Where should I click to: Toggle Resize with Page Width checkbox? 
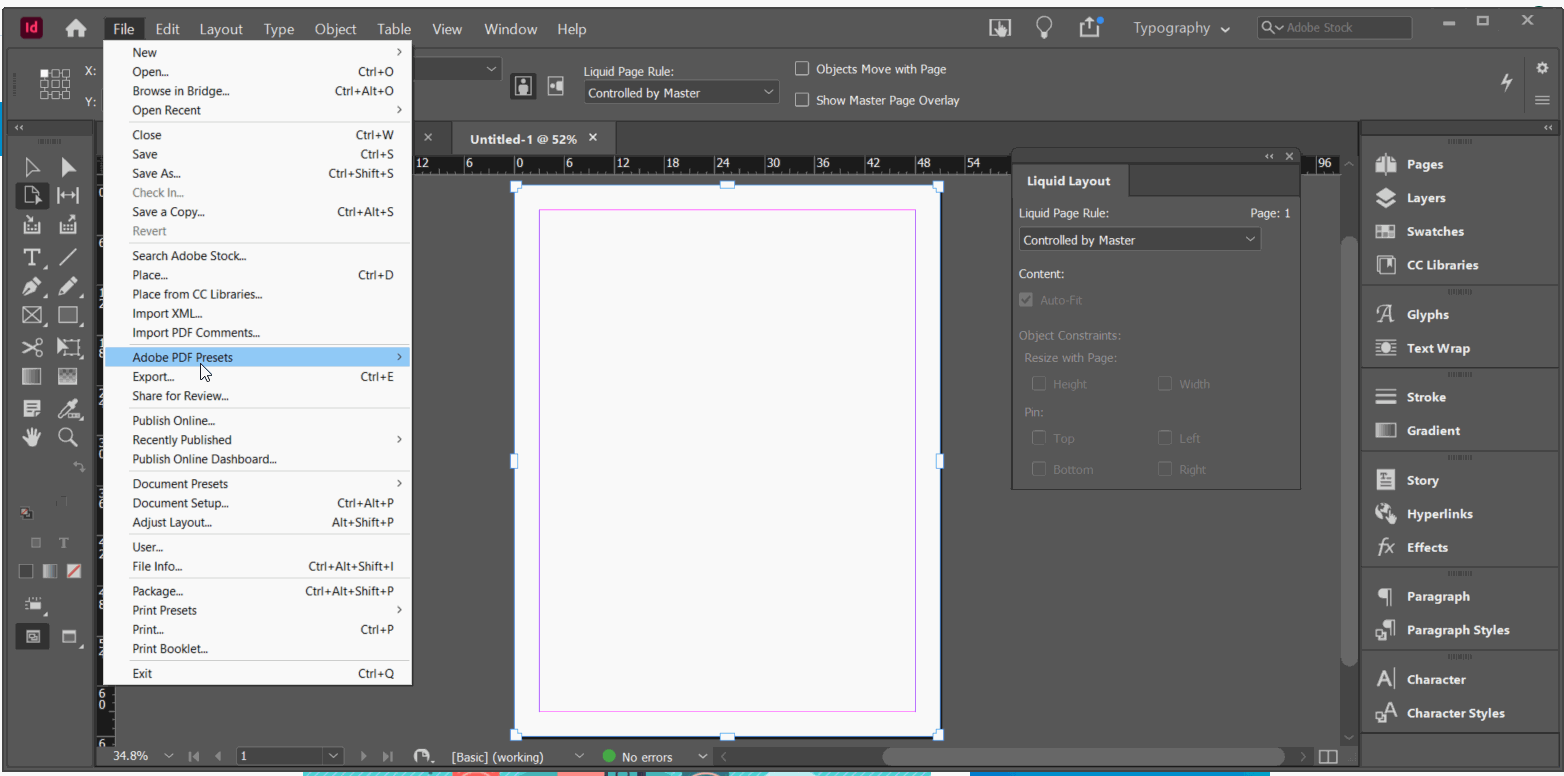1165,384
